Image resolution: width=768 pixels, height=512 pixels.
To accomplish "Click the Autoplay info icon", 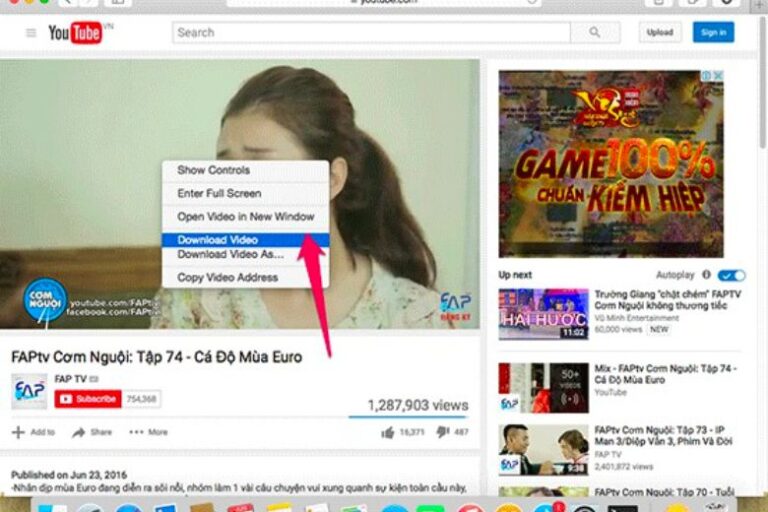I will click(706, 275).
